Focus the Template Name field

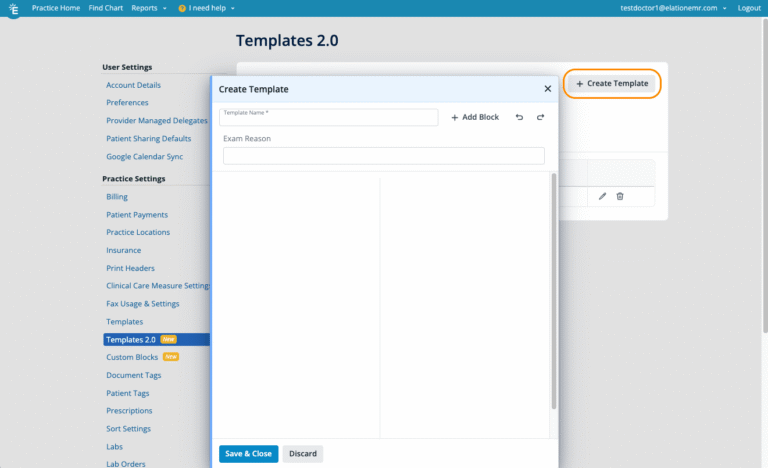click(329, 117)
